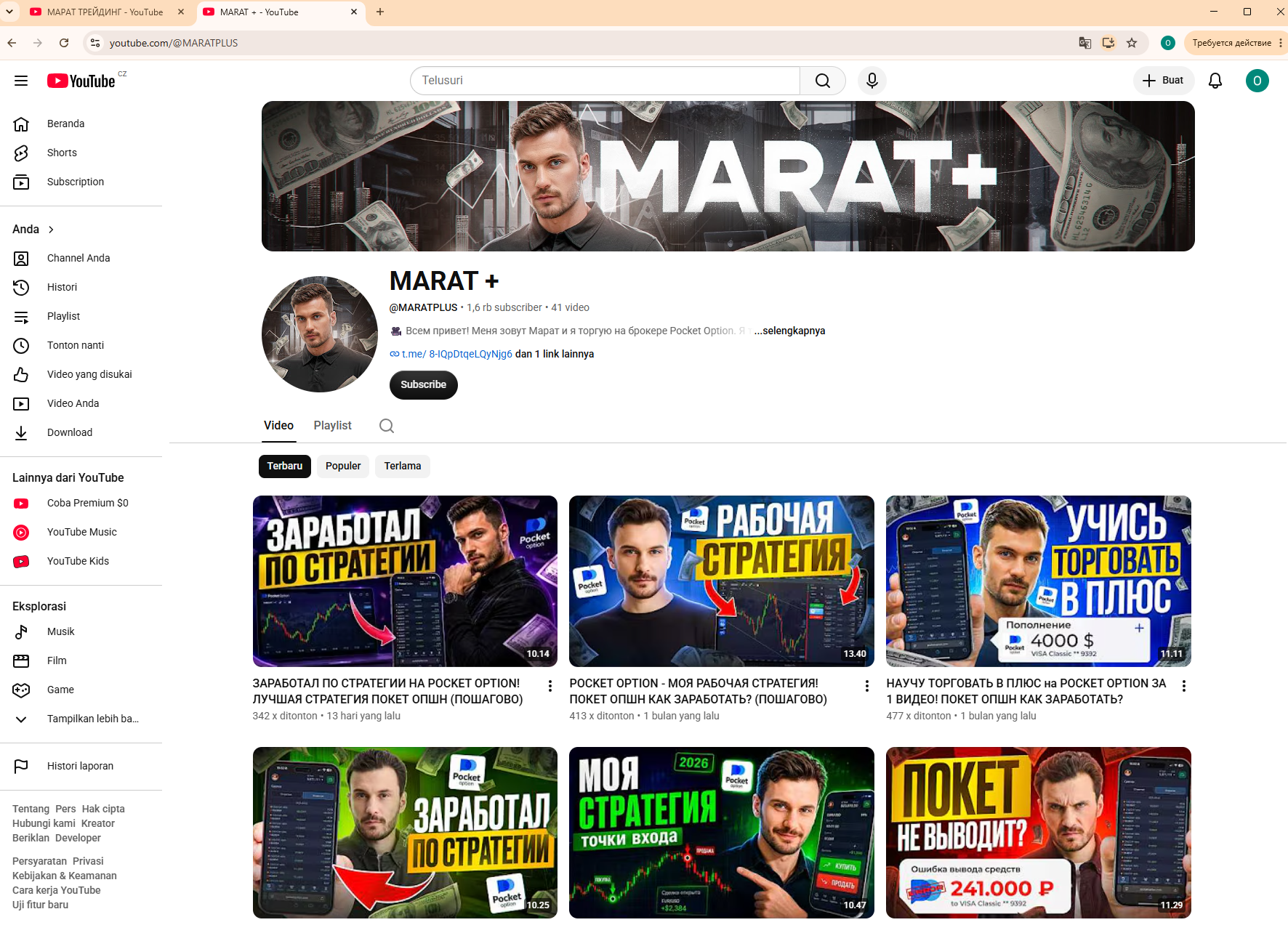Open УЧИСЬ ТОРГОВАТЬ В ПЛЮС thumbnail
Screen dimensions: 1288x925
[1039, 581]
